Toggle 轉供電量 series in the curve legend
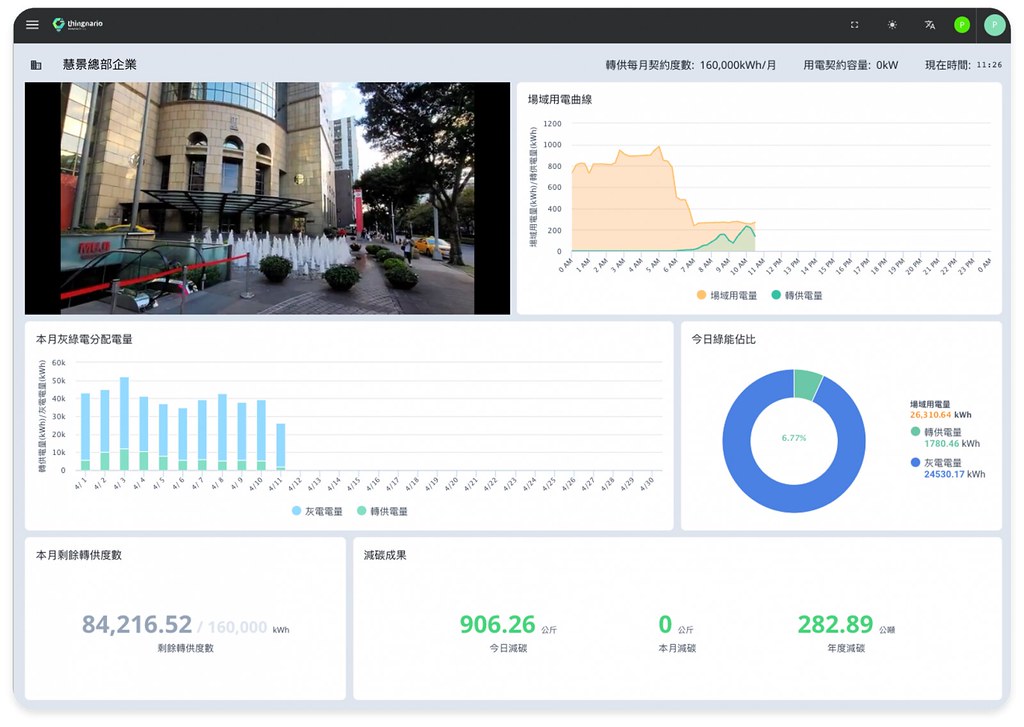Viewport: 1024px width, 727px height. tap(797, 295)
